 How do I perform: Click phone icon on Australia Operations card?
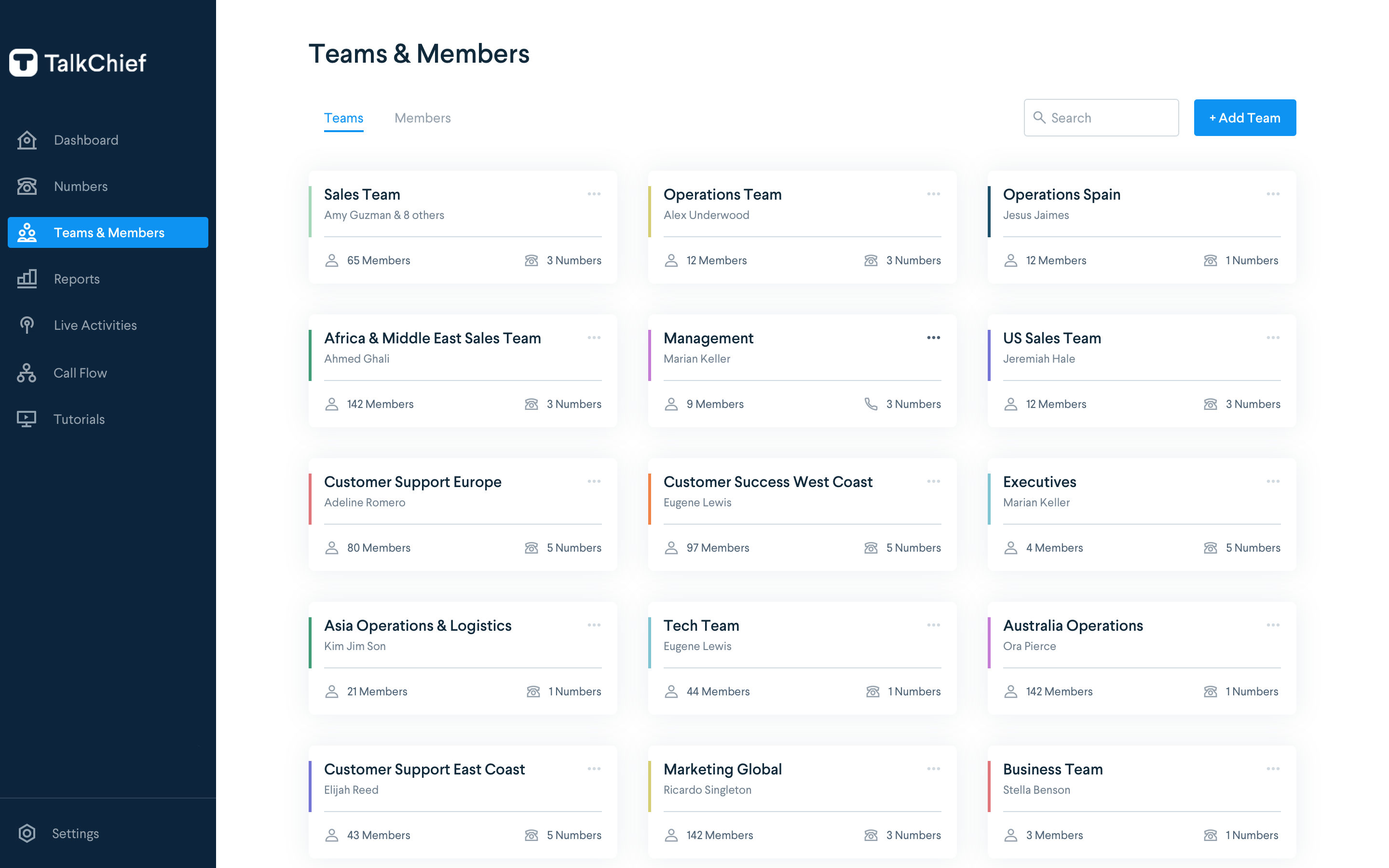pyautogui.click(x=1211, y=691)
